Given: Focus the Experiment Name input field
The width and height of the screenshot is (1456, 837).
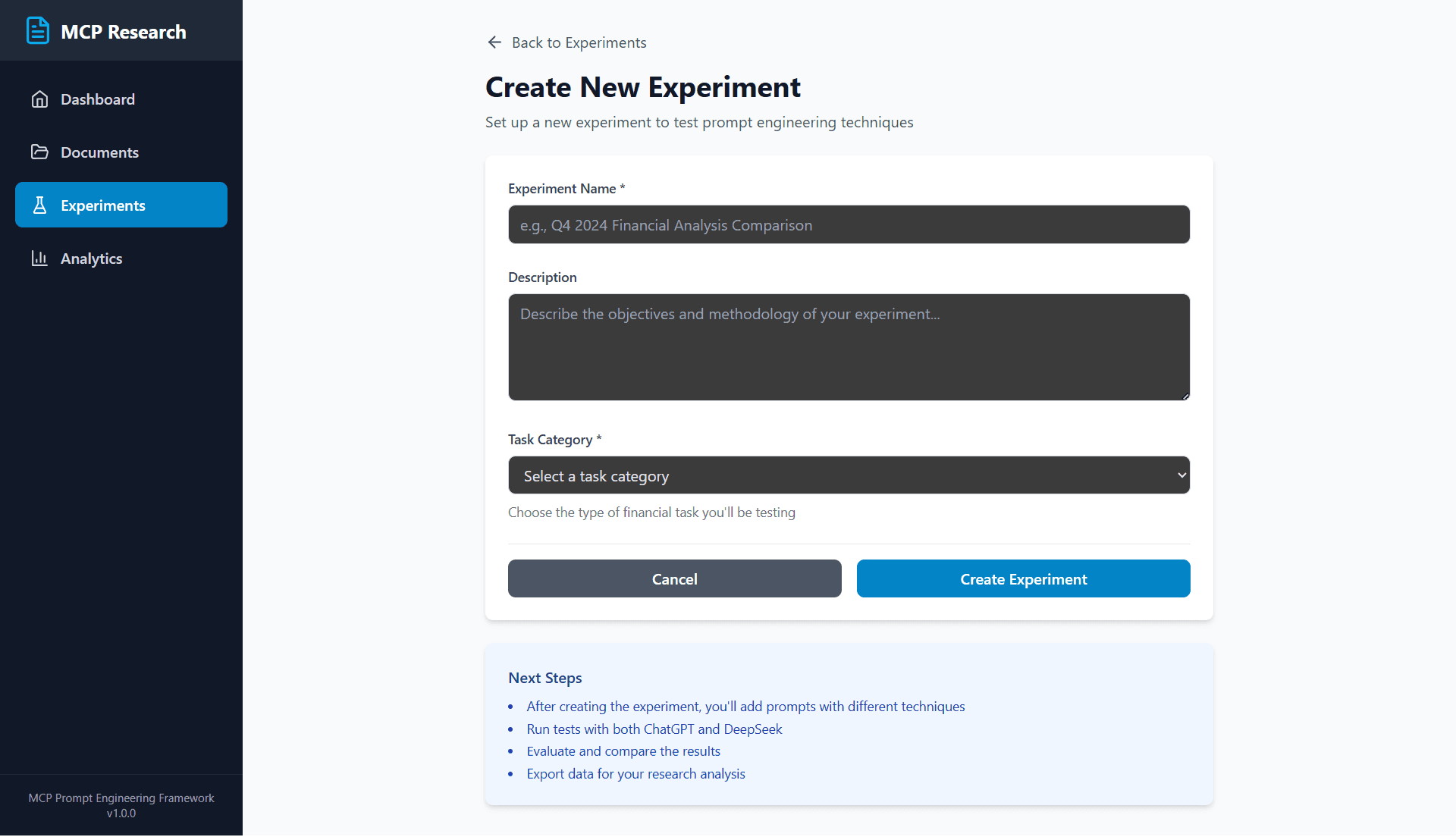Looking at the screenshot, I should point(848,224).
